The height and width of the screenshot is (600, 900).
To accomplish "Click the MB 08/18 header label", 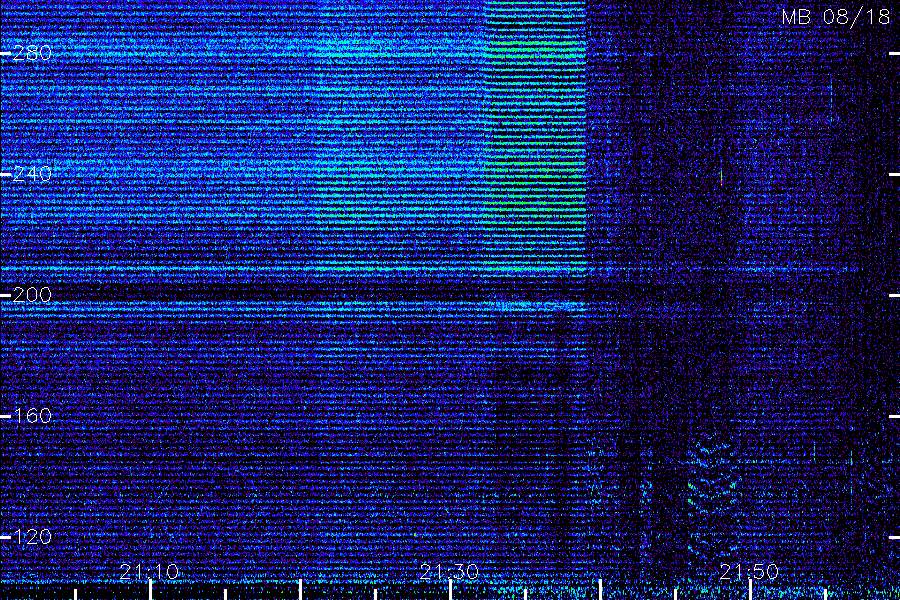I will pyautogui.click(x=836, y=17).
